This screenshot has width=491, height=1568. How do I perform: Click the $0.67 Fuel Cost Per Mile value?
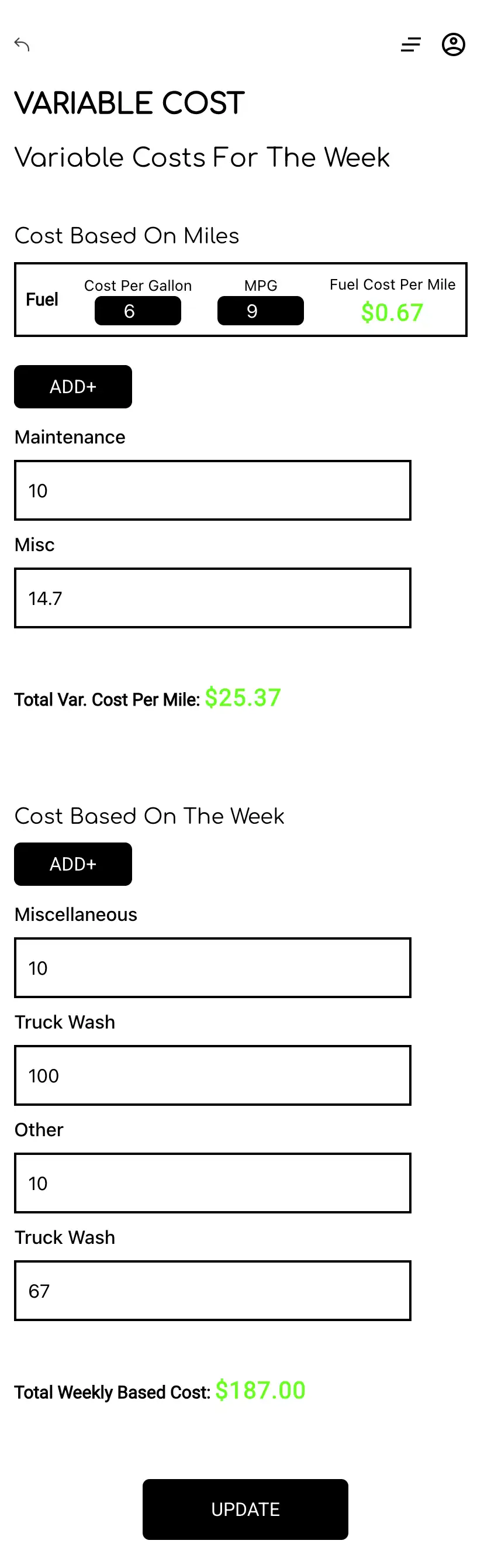(392, 313)
